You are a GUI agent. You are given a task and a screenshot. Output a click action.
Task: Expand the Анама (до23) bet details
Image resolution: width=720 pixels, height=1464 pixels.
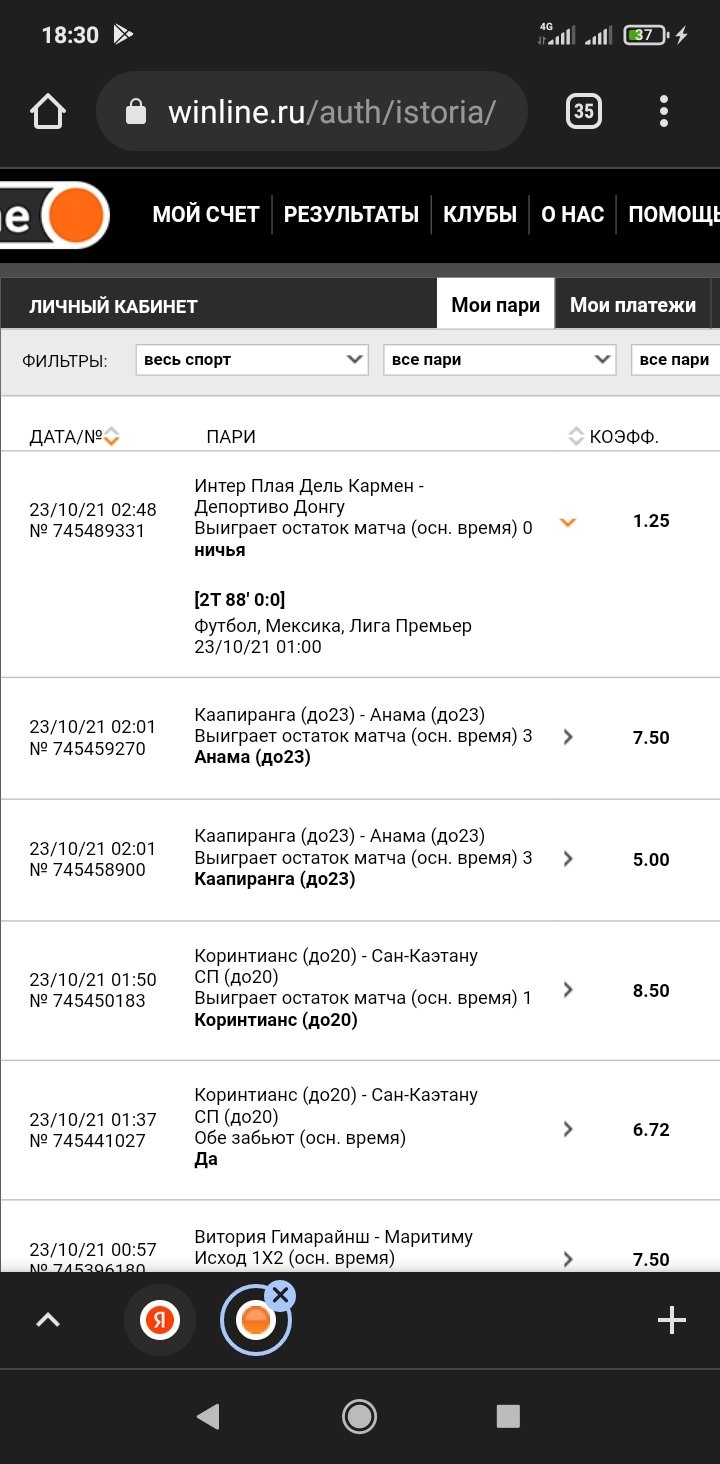(568, 737)
